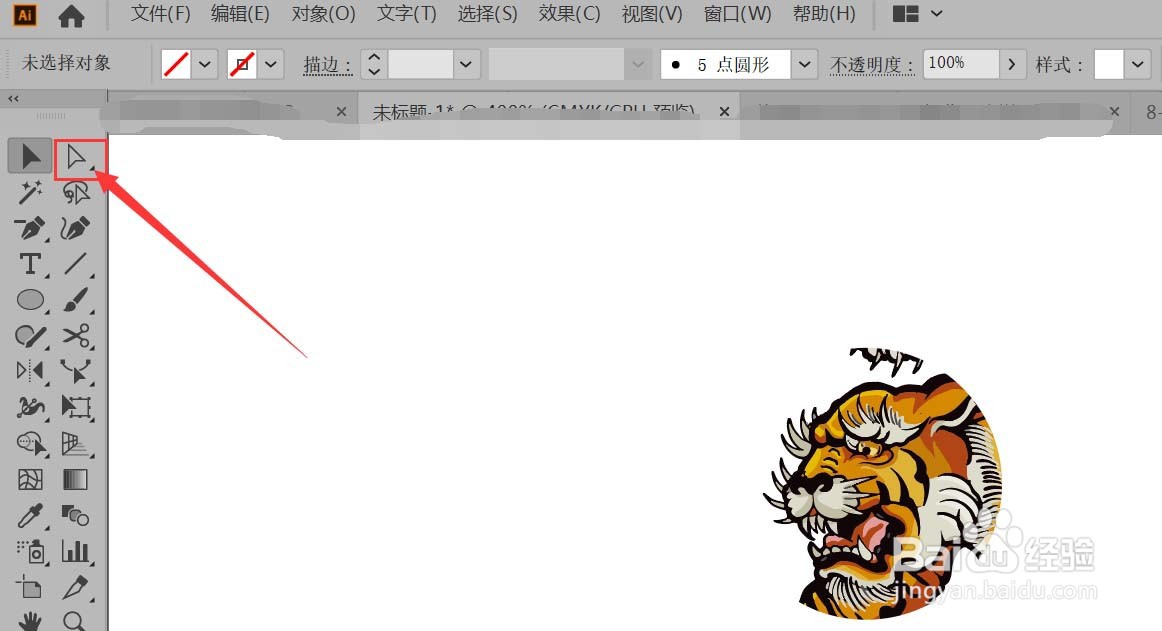The image size is (1162, 631).
Task: Activate the Shape Builder tool
Action: 30,443
